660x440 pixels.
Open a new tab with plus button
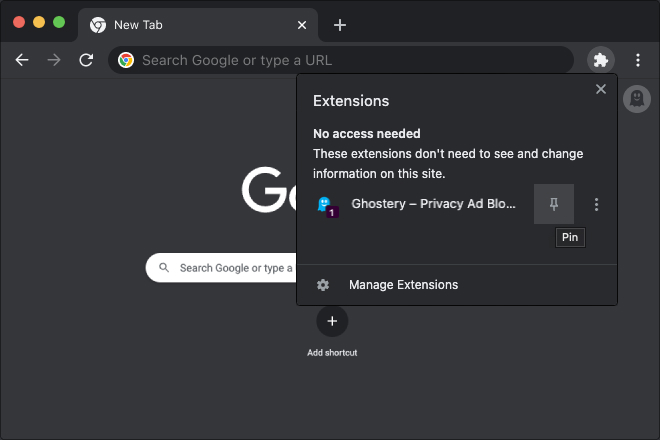tap(340, 24)
